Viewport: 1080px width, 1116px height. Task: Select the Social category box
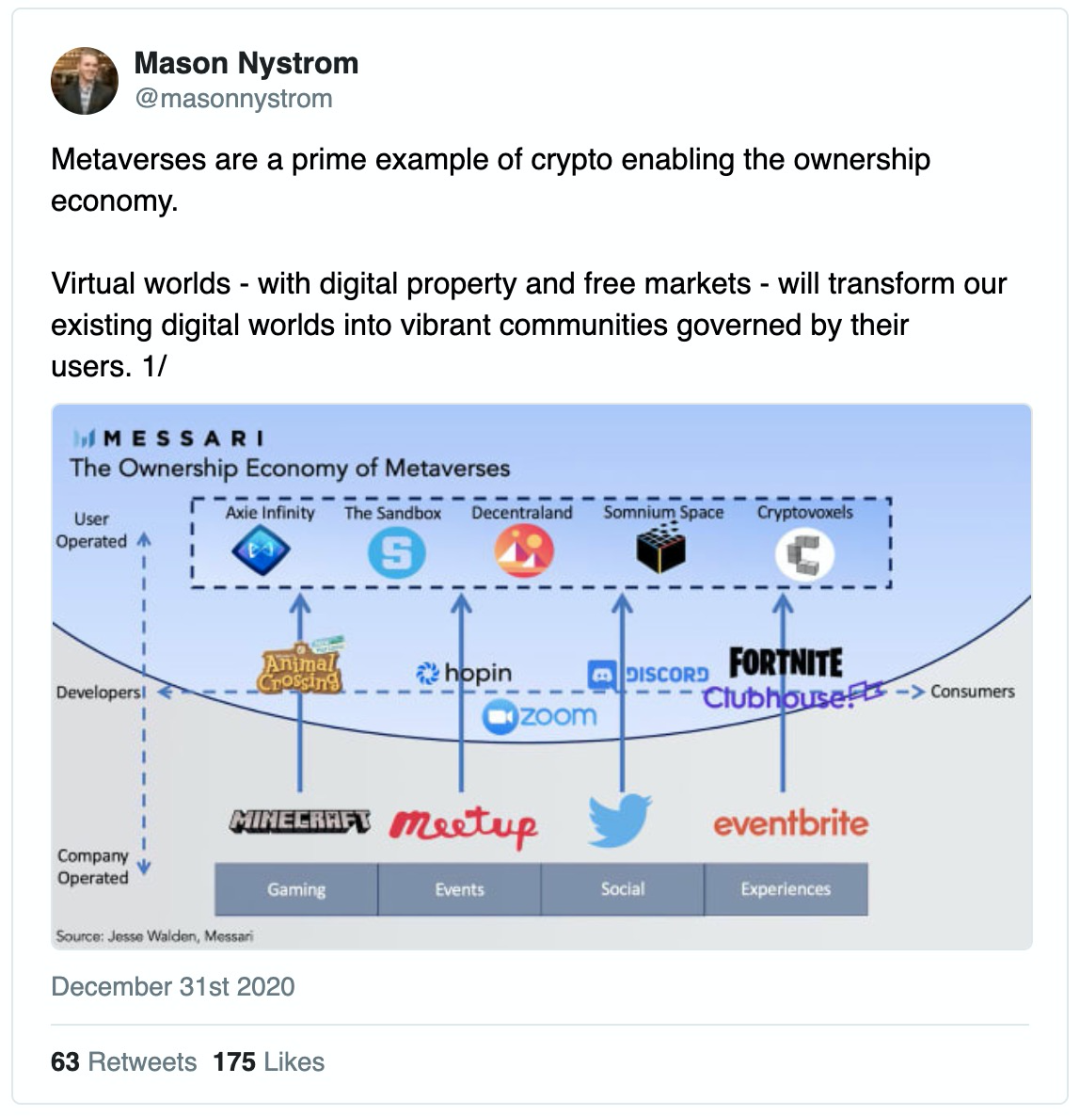622,889
